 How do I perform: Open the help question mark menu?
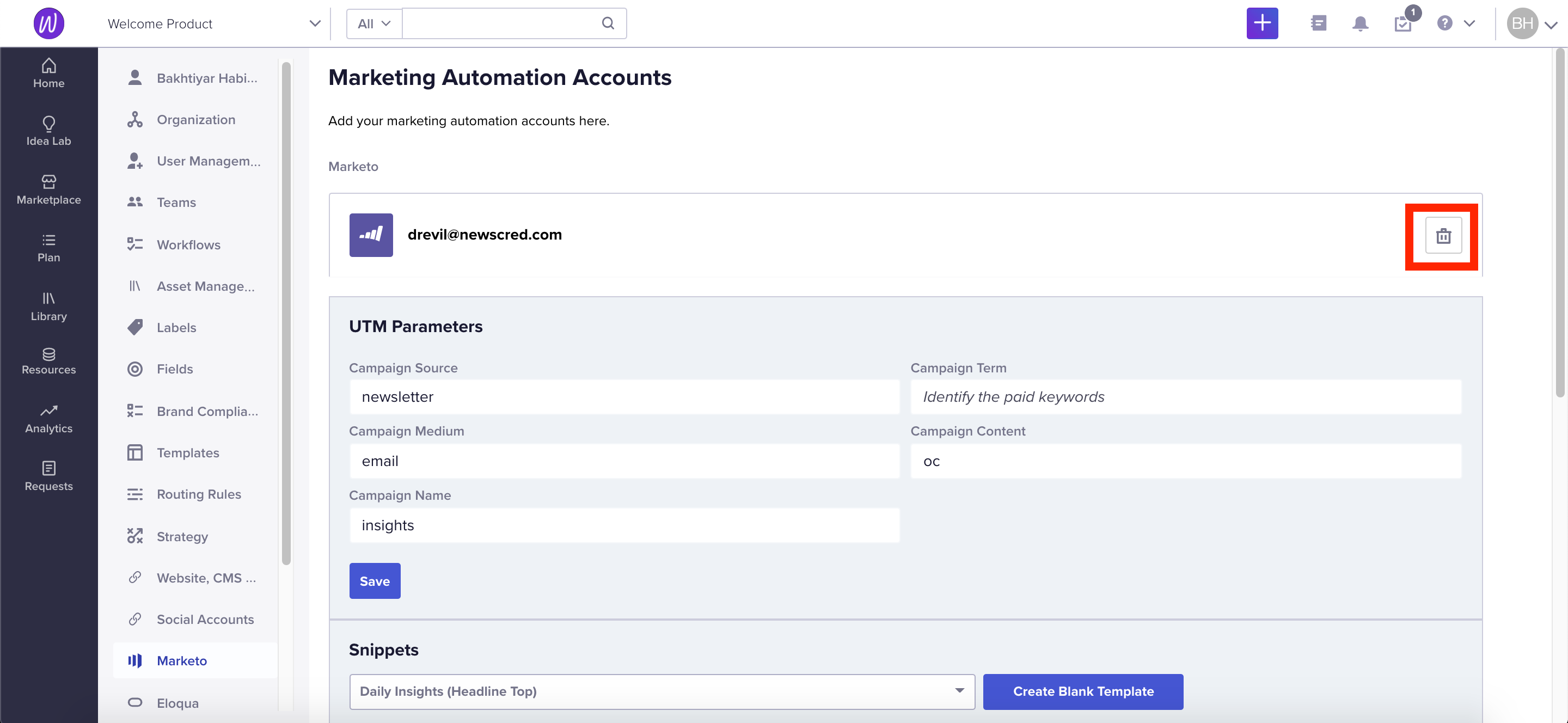(1444, 23)
